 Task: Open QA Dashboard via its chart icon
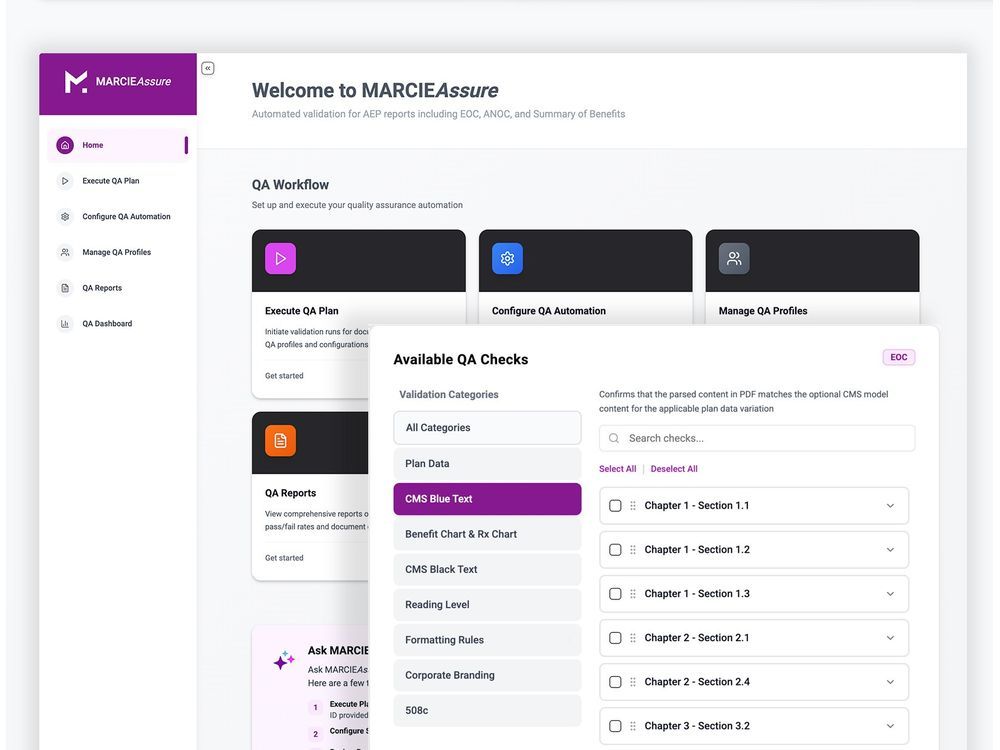tap(64, 321)
